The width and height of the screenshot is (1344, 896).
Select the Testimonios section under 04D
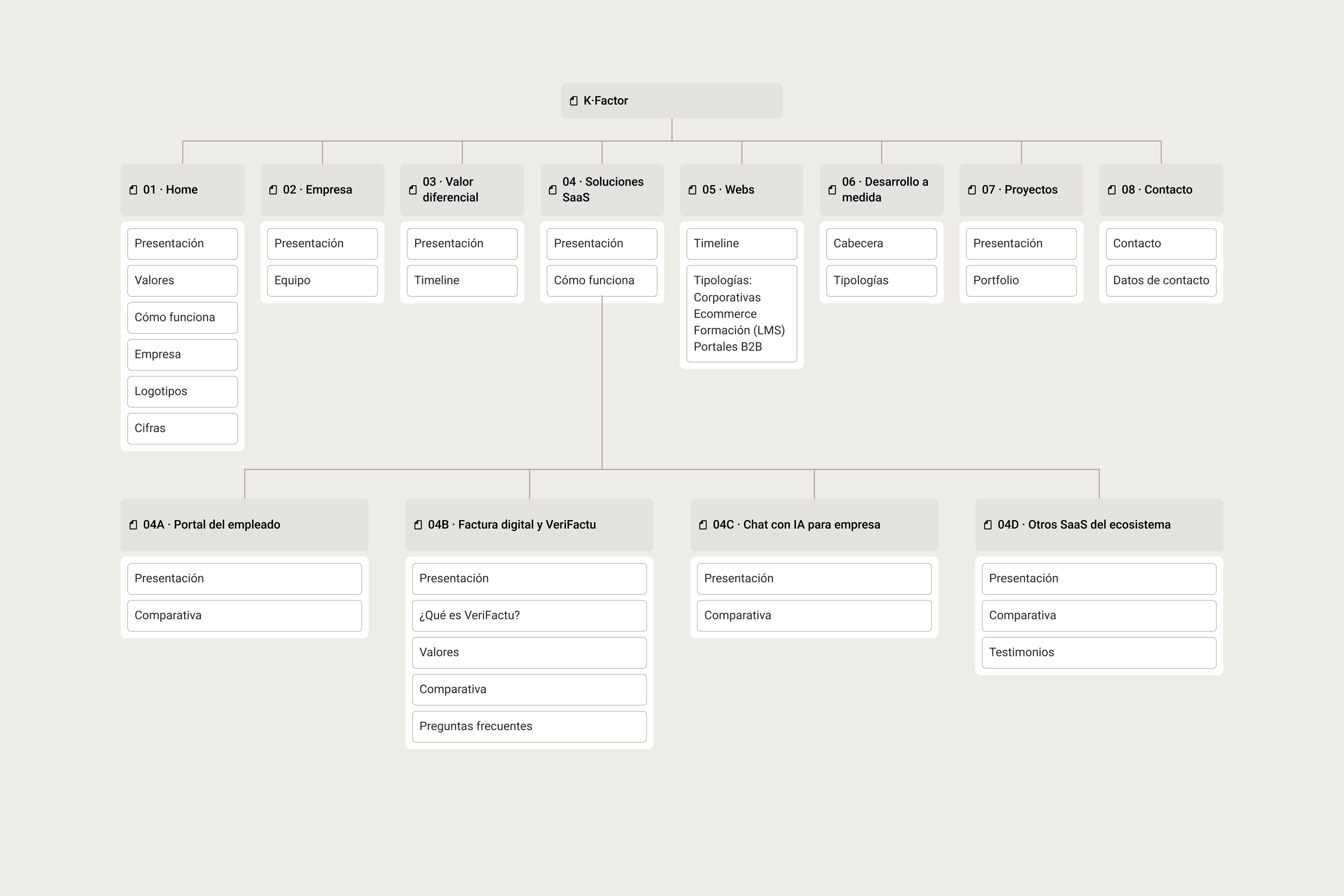1099,653
